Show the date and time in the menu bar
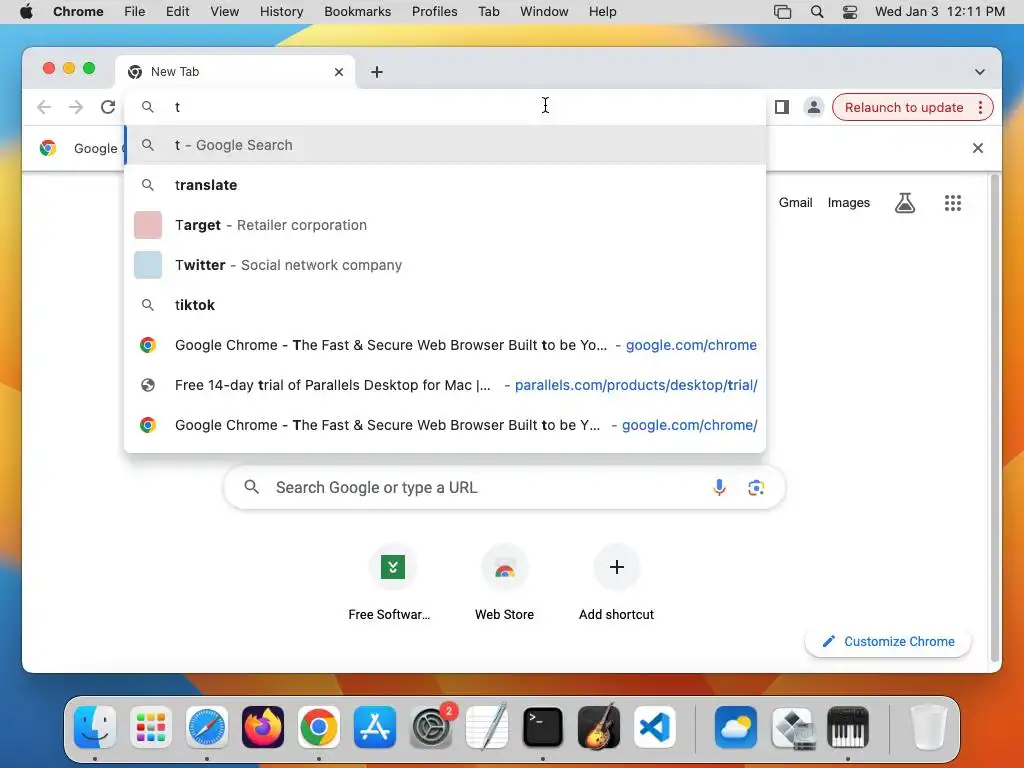 coord(940,12)
